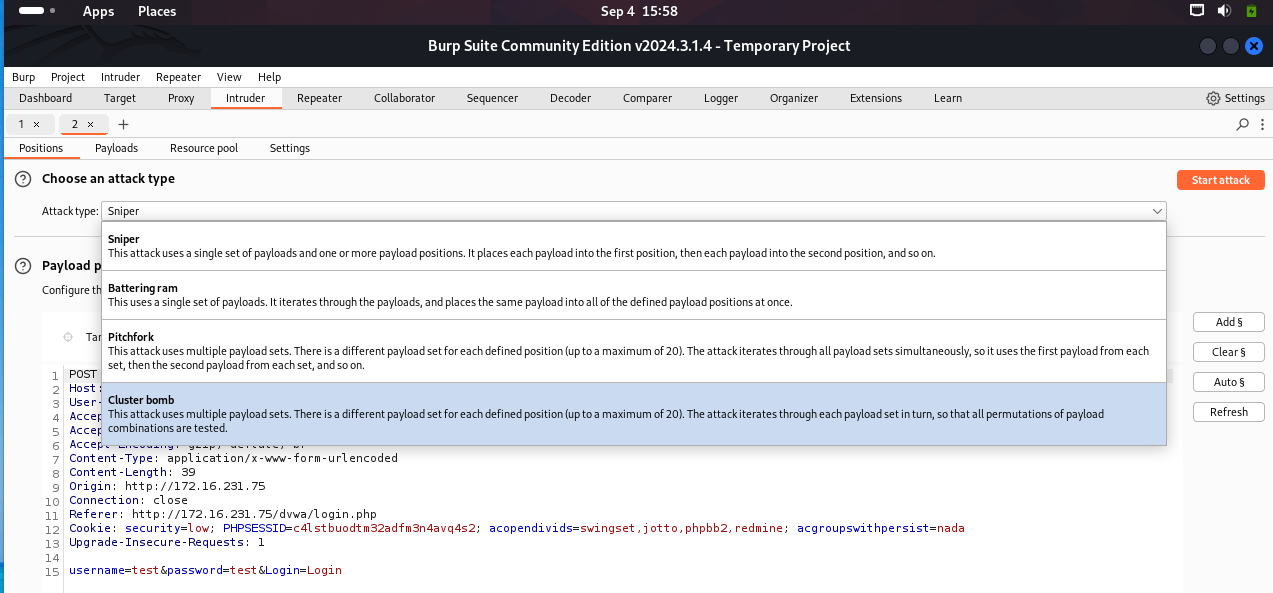The width and height of the screenshot is (1273, 593).
Task: Open help icon beside Payload positions
Action: click(x=23, y=266)
